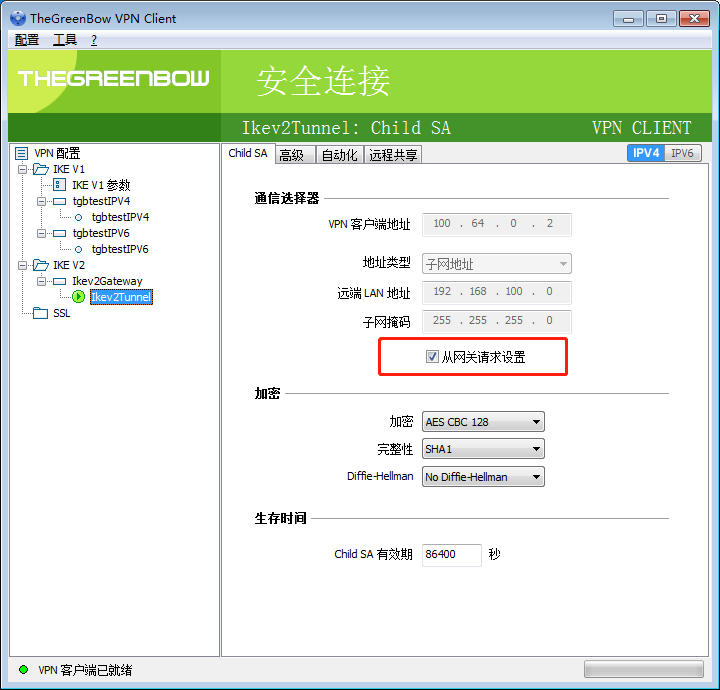Collapse the tgbtestIPV4 gateway node
Image resolution: width=720 pixels, height=690 pixels.
[x=41, y=202]
